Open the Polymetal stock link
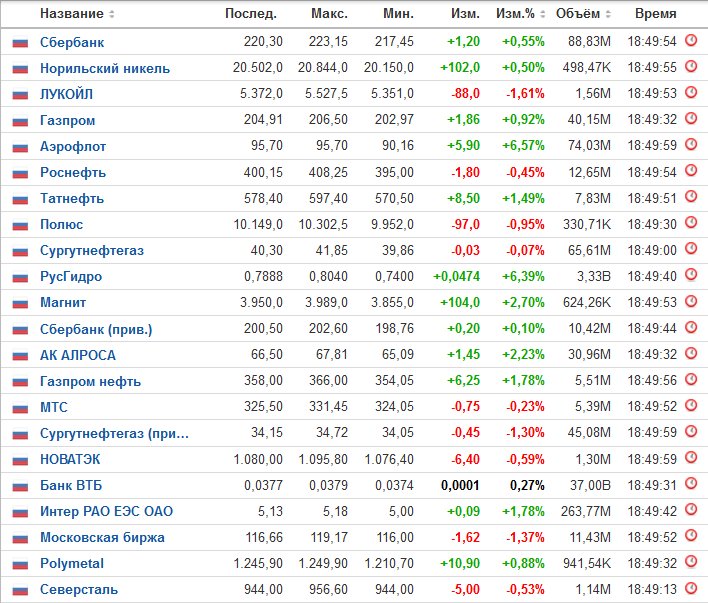 coord(72,563)
